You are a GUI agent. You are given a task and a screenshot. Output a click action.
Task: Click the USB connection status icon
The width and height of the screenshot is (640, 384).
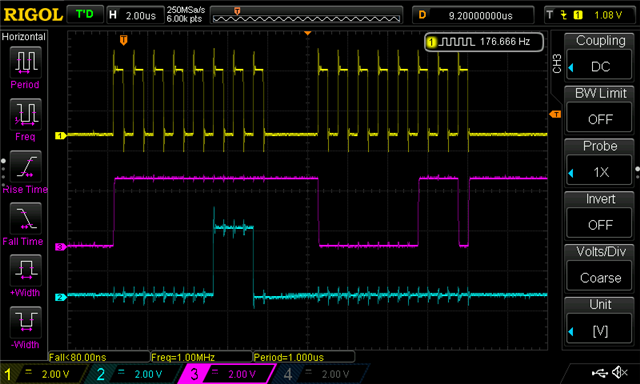point(600,372)
